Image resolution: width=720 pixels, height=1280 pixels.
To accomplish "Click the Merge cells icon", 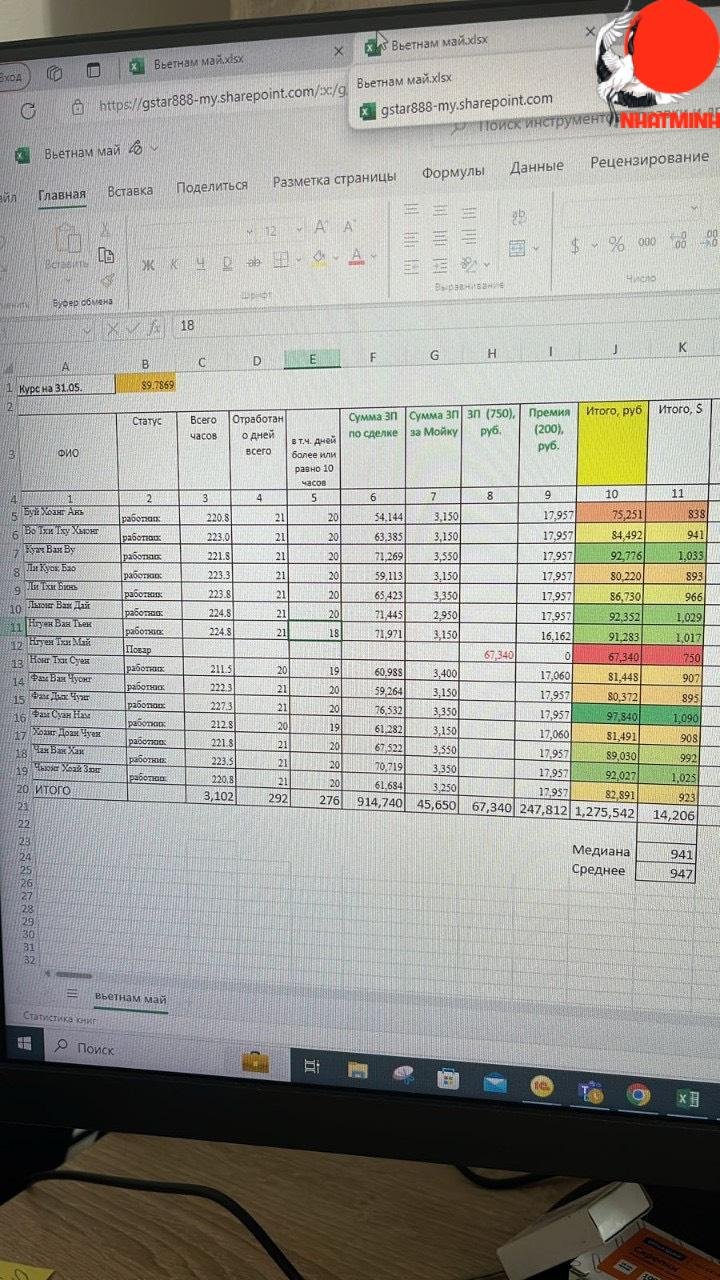I will [517, 247].
